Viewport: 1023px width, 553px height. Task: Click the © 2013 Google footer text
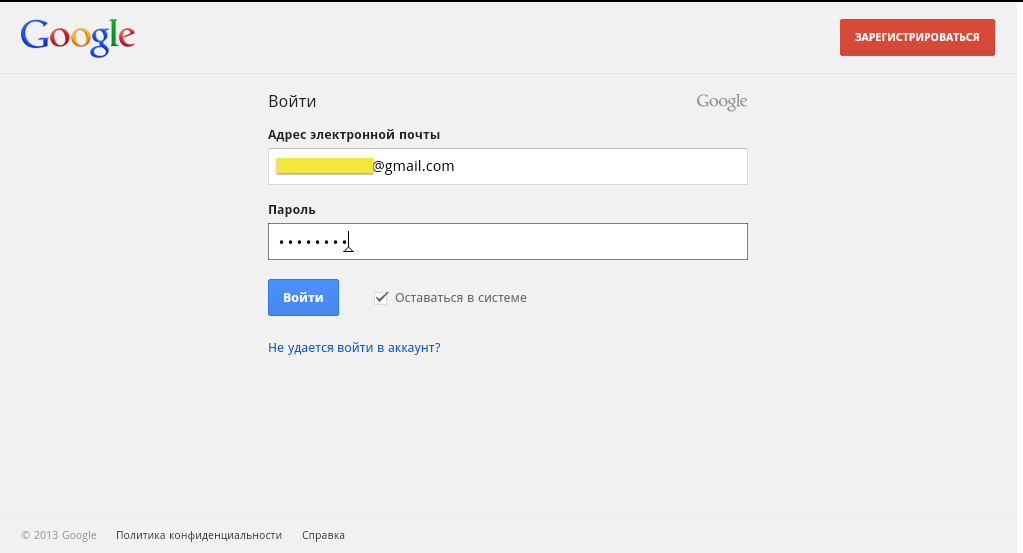59,535
